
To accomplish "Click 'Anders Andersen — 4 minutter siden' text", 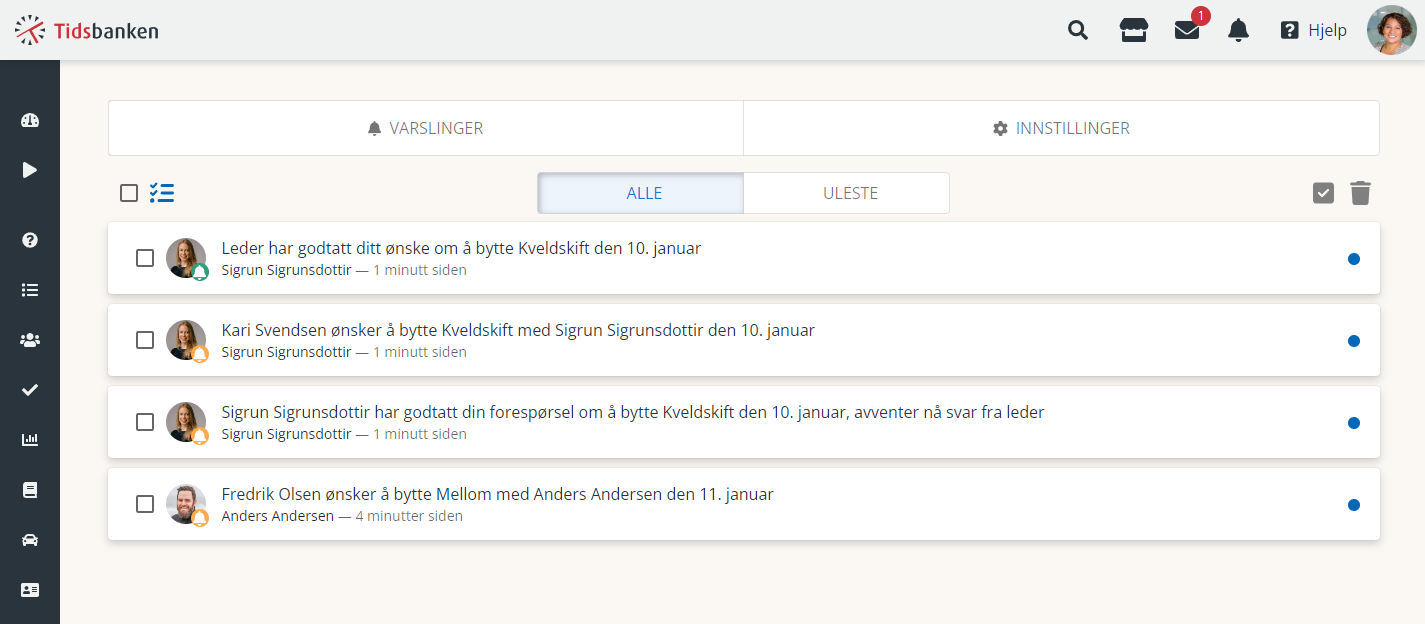I will click(x=342, y=516).
